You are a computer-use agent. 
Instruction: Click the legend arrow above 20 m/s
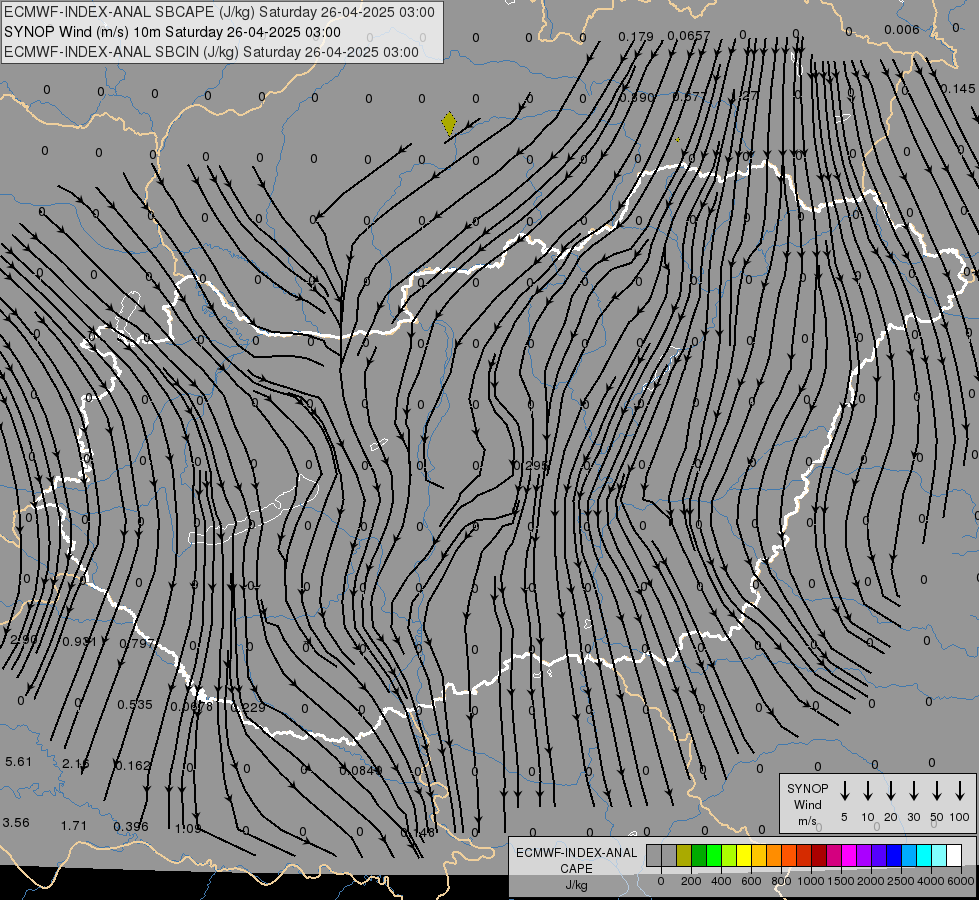890,791
